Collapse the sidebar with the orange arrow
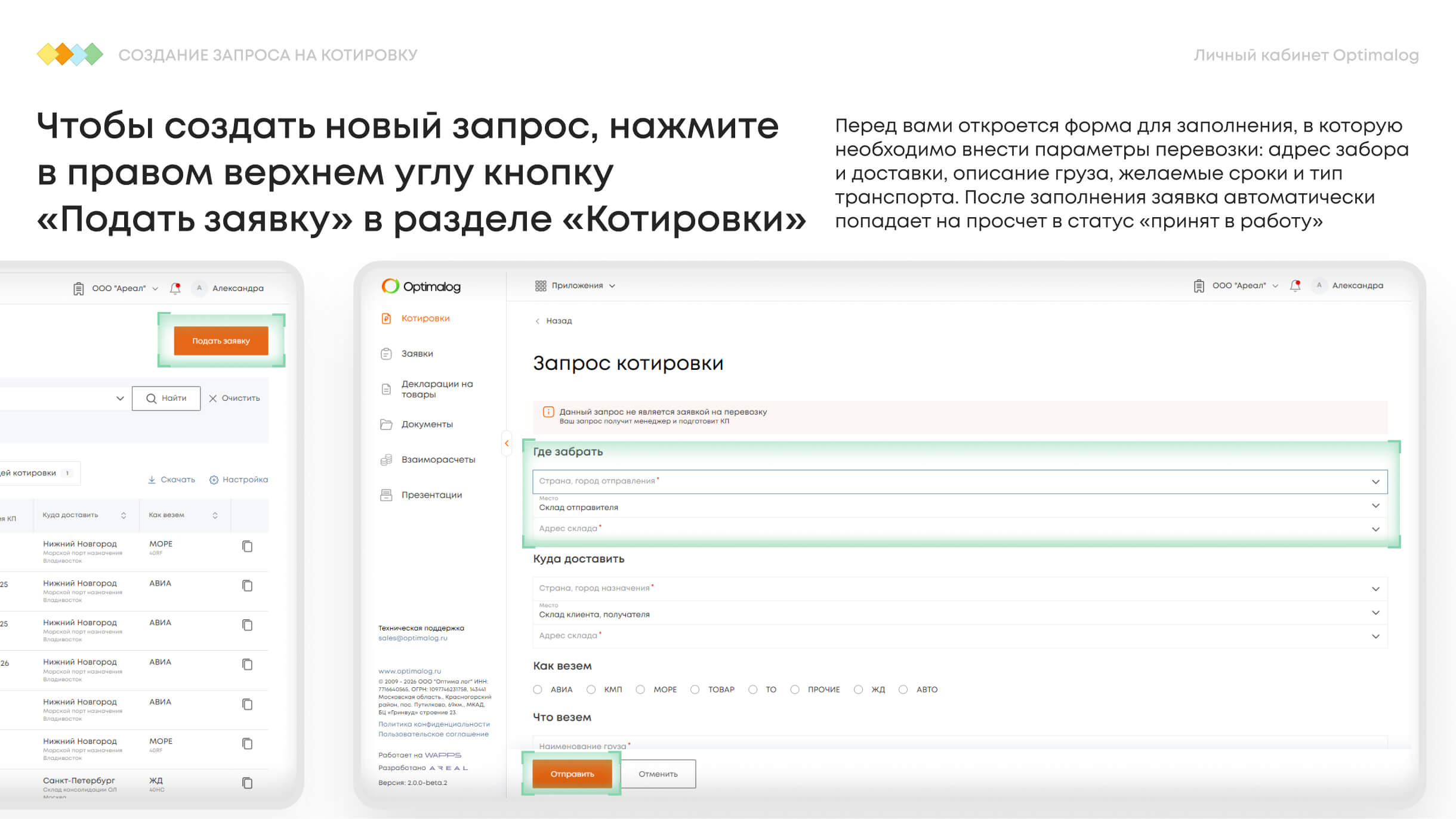Viewport: 1456px width, 819px height. [x=507, y=443]
